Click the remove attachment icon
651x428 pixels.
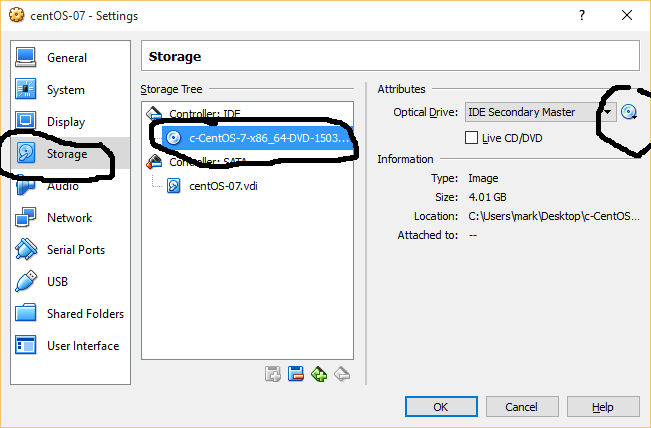[342, 374]
